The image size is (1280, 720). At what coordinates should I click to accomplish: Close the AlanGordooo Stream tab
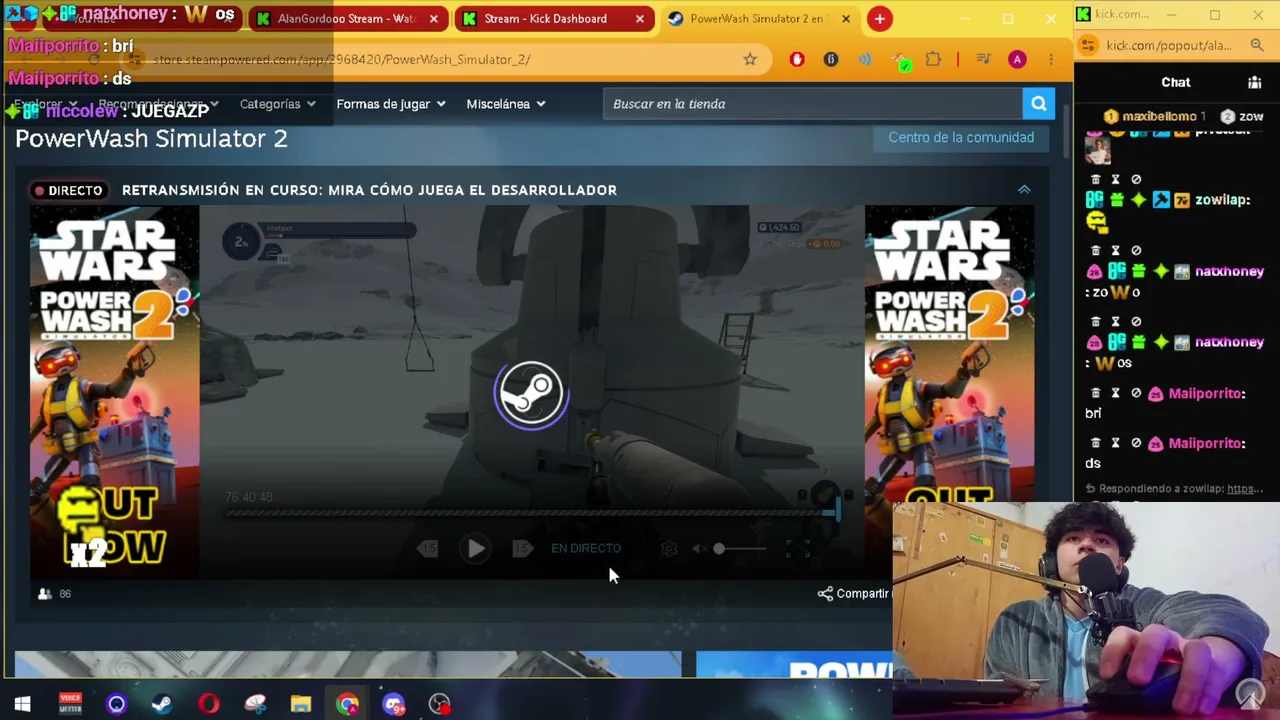click(434, 19)
